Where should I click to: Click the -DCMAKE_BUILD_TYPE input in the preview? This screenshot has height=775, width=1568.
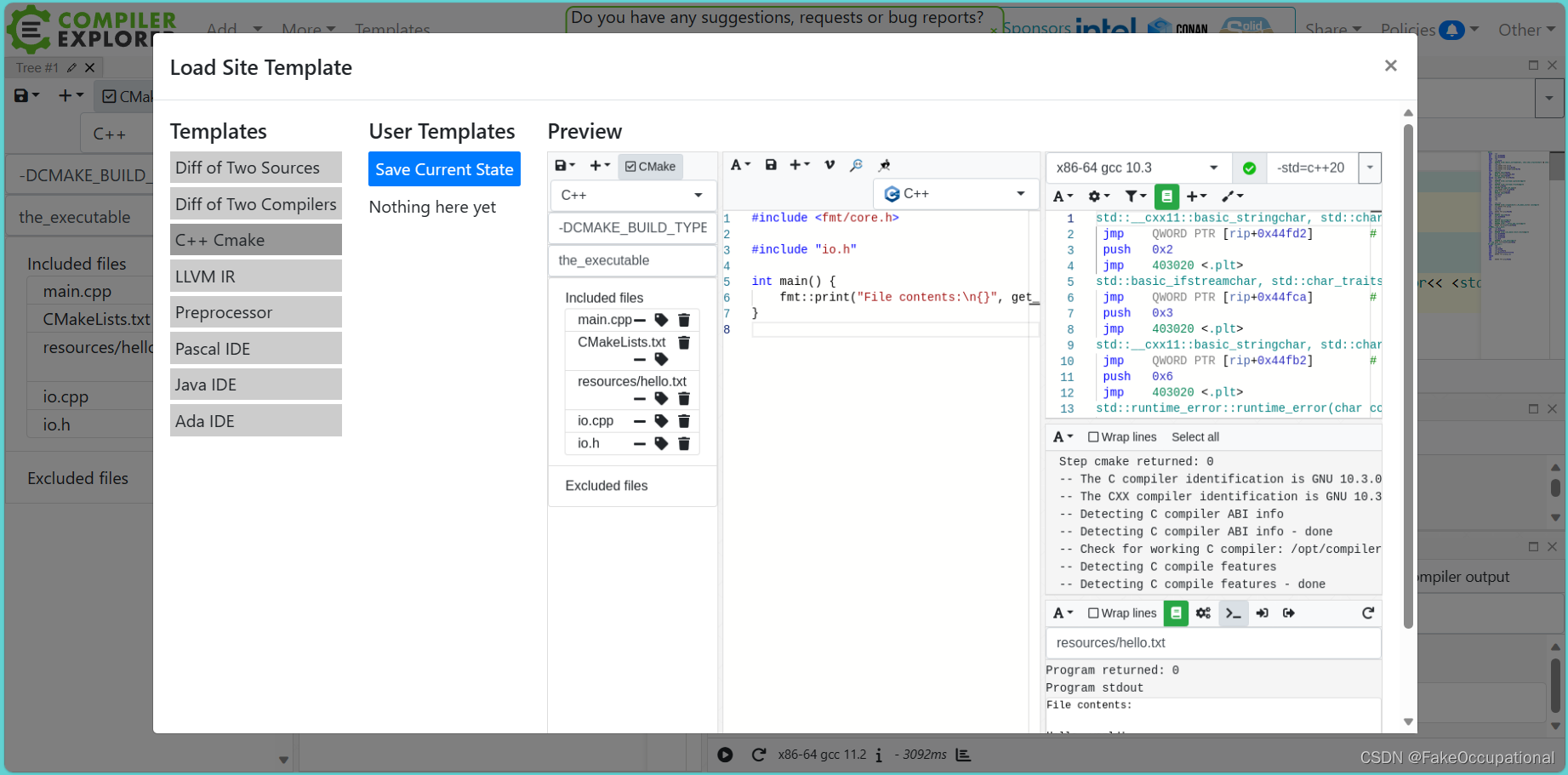coord(632,227)
